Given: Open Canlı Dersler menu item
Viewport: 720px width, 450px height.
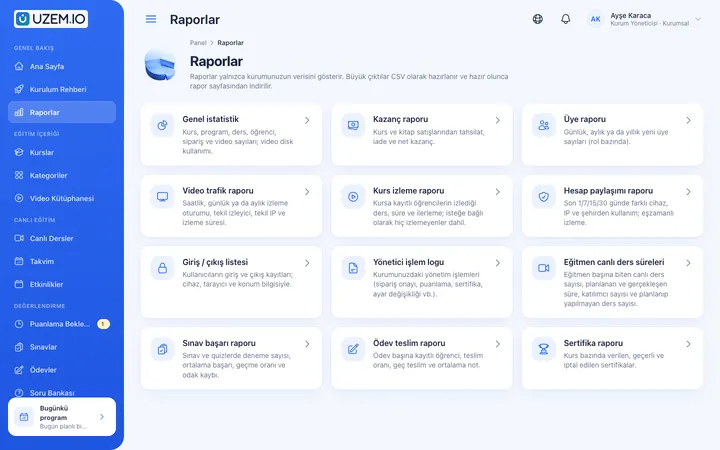Looking at the screenshot, I should tap(62, 238).
